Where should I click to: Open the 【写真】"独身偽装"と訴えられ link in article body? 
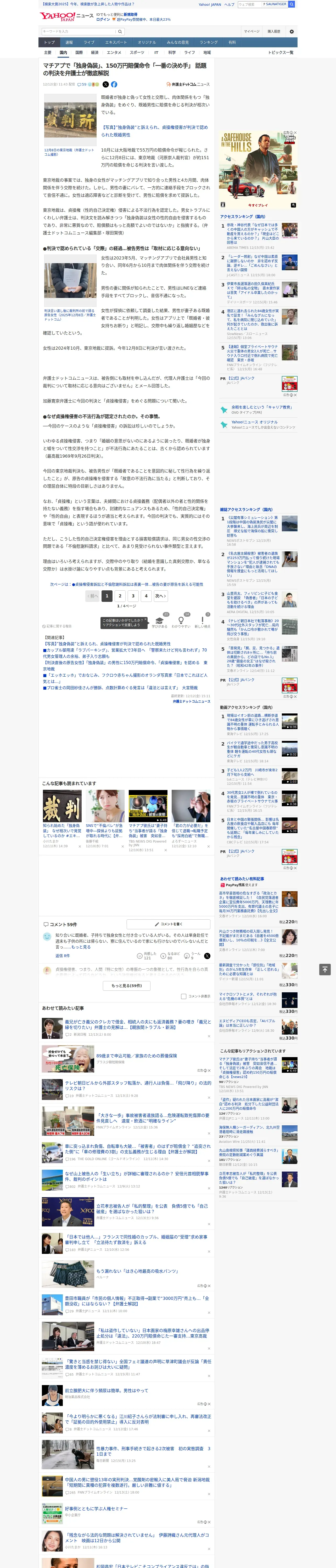[x=154, y=131]
